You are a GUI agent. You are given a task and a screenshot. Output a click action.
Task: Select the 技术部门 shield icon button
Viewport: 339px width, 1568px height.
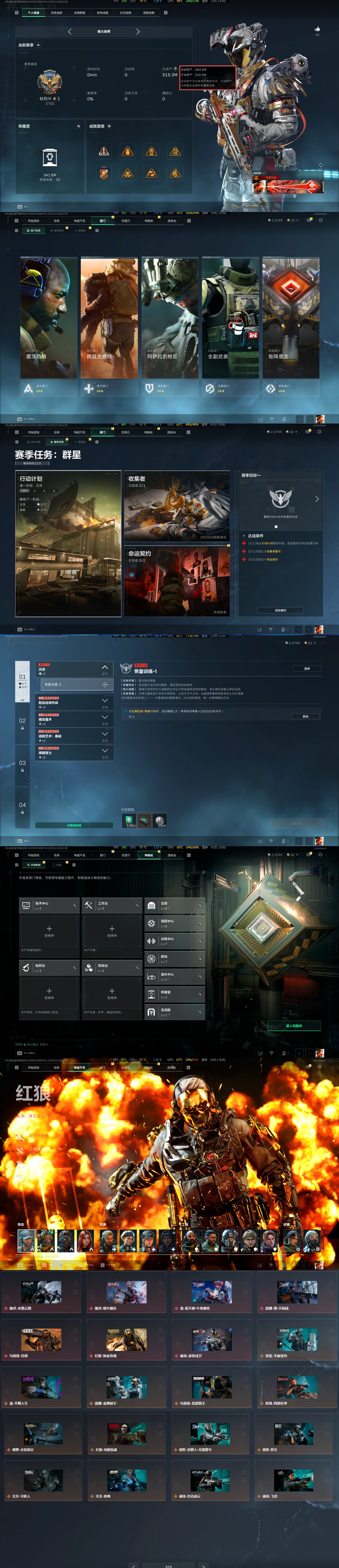click(x=149, y=388)
